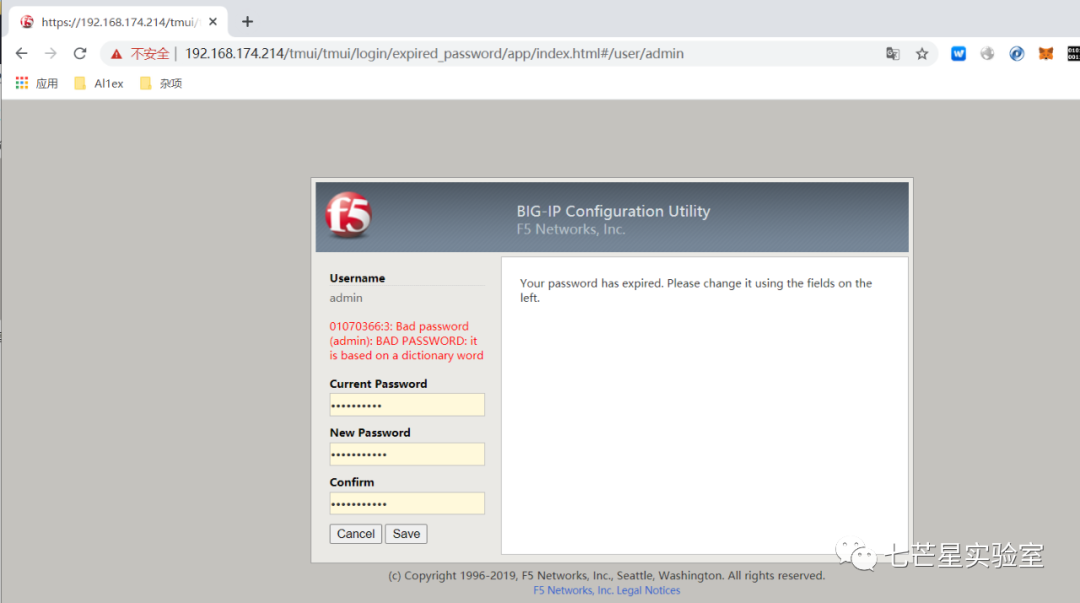Image resolution: width=1080 pixels, height=603 pixels.
Task: Bookmark this page with star icon
Action: [x=922, y=54]
